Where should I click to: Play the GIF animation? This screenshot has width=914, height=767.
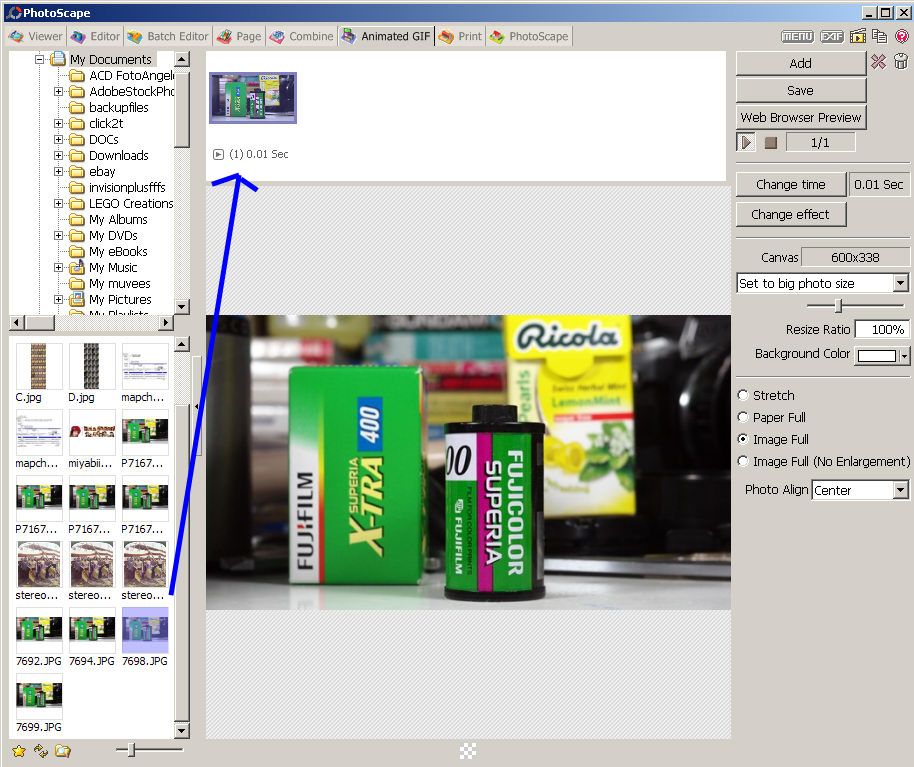point(746,142)
